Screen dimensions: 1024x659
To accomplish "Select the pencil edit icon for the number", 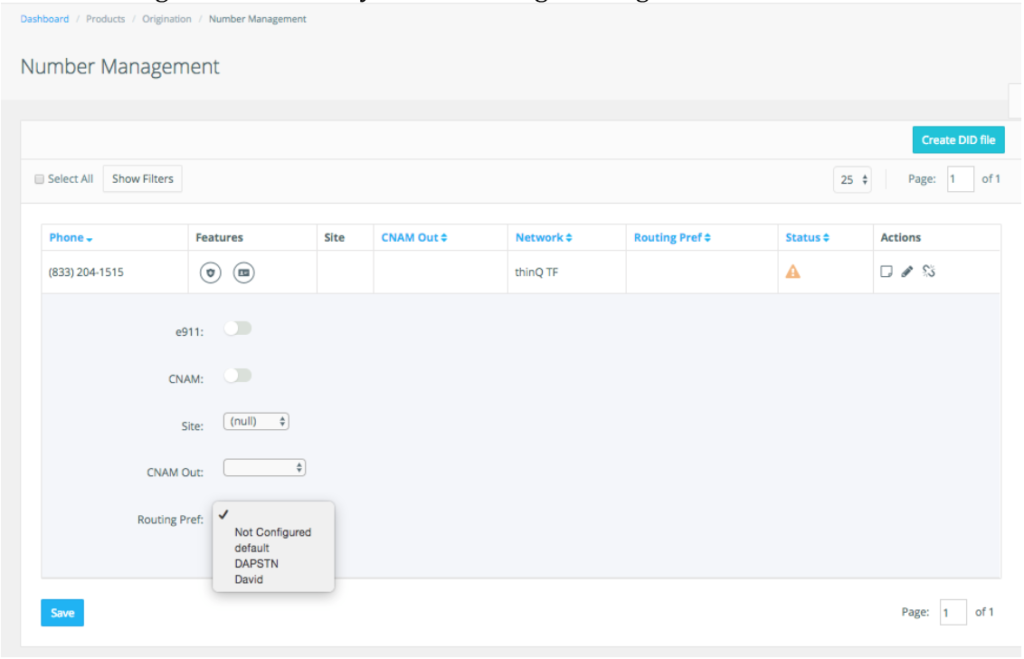I will (906, 271).
